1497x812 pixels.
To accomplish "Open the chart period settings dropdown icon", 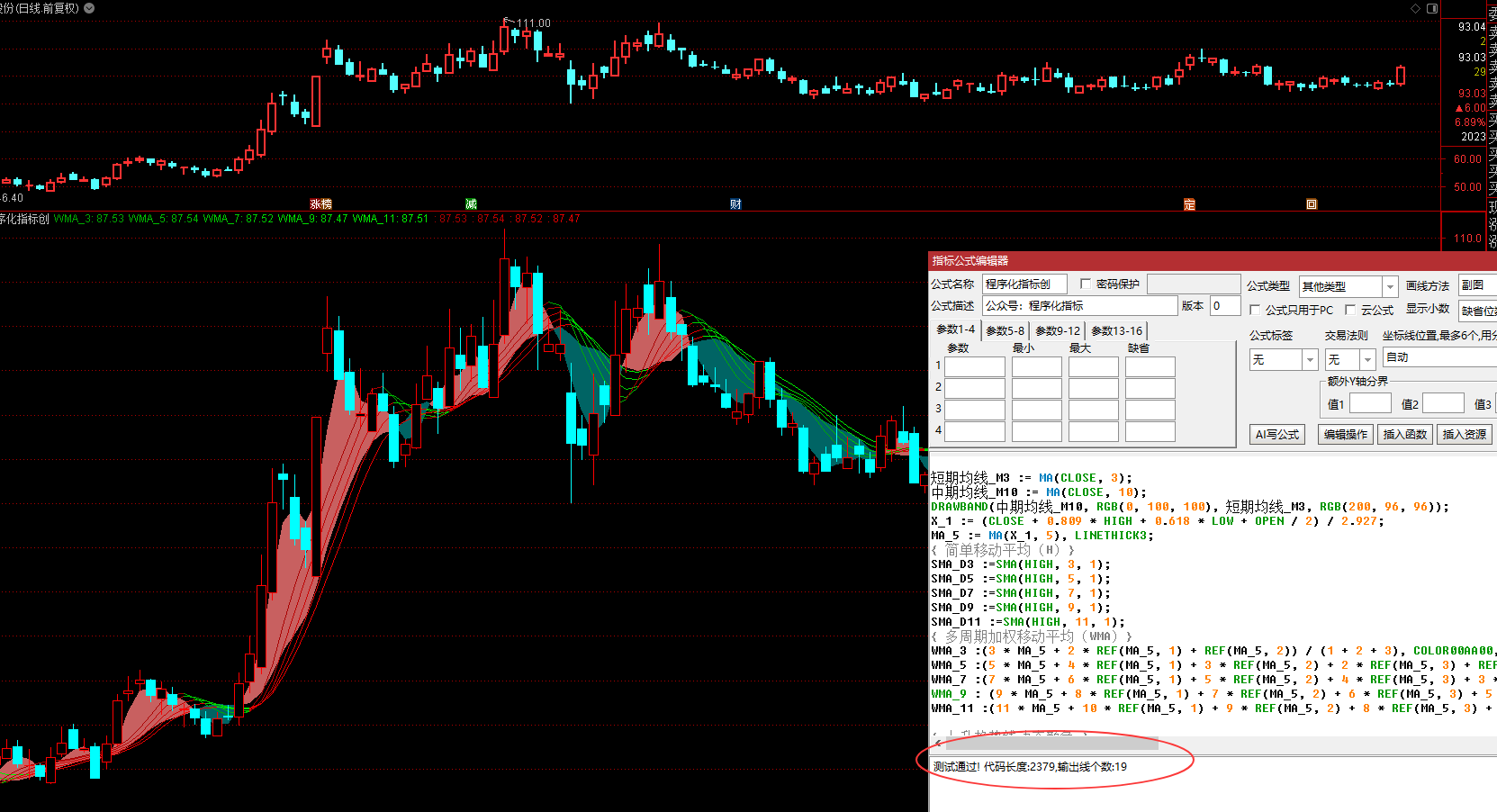I will pos(89,8).
